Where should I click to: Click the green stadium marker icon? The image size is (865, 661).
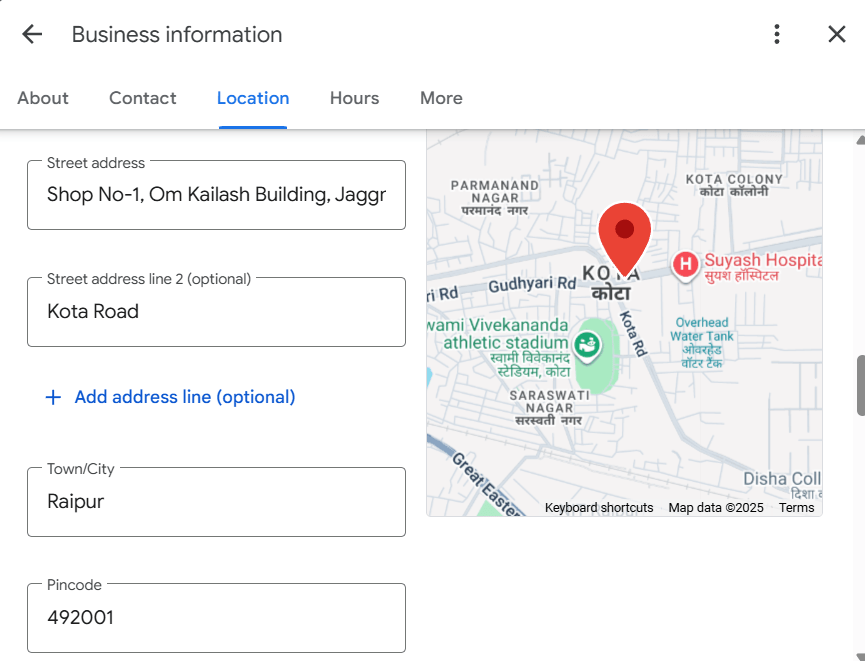click(589, 346)
